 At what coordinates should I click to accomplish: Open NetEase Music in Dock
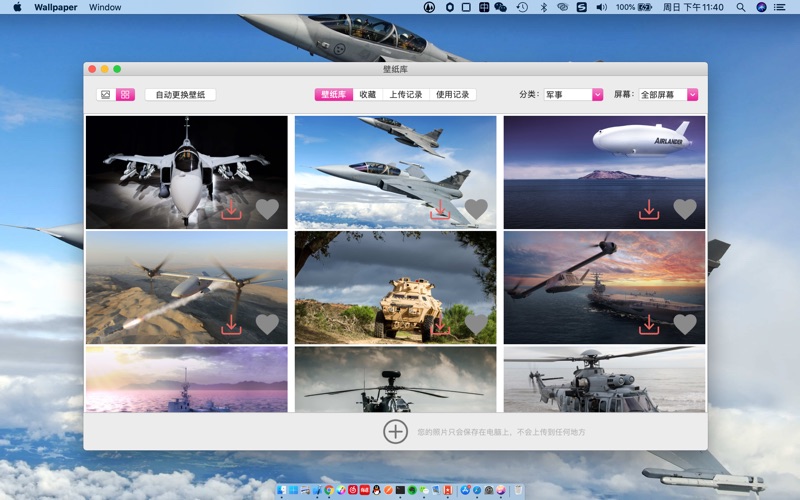pos(353,490)
